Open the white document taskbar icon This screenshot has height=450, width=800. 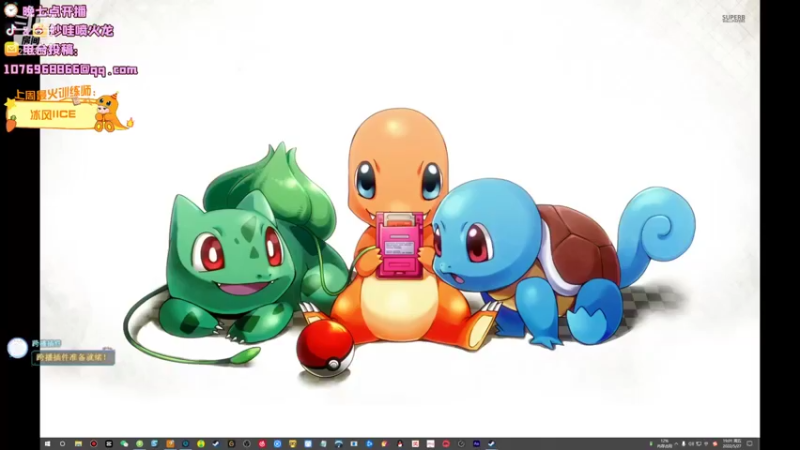431,444
